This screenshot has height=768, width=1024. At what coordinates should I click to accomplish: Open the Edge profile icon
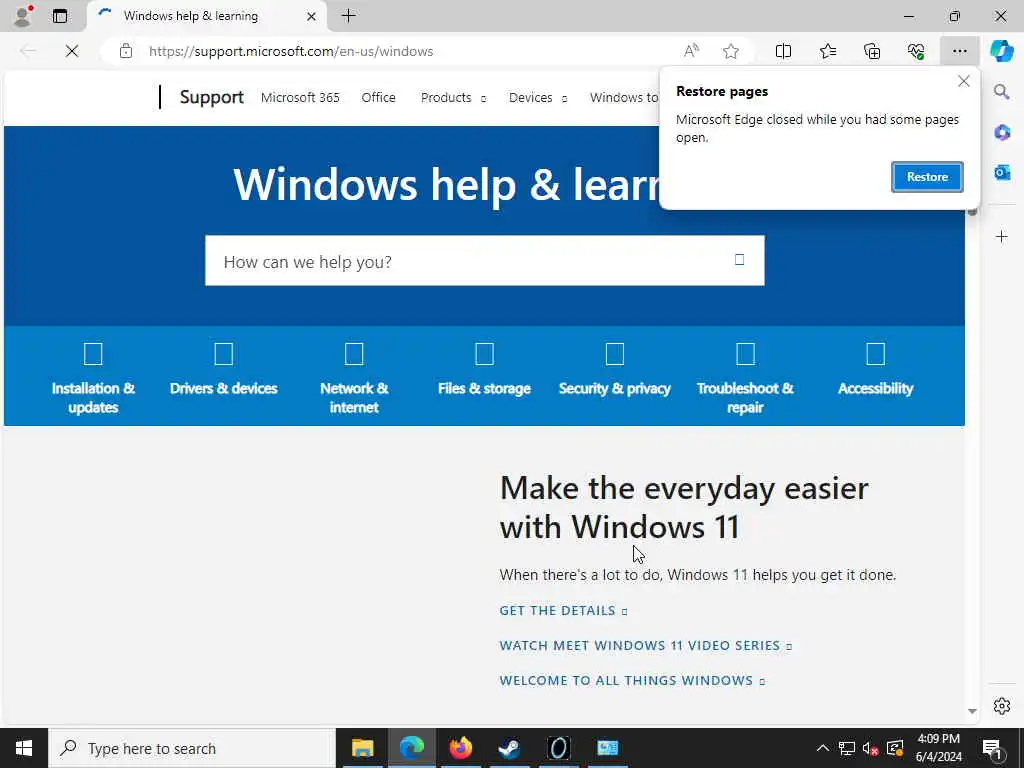coord(23,16)
